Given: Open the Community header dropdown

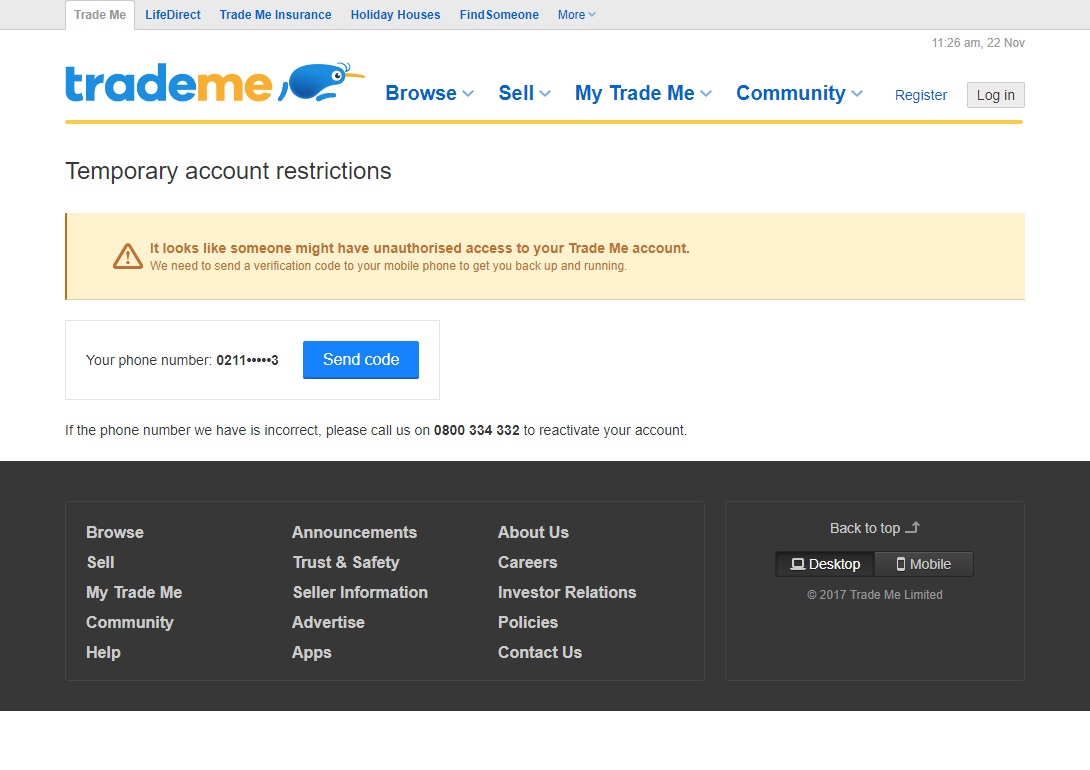Looking at the screenshot, I should (x=799, y=93).
